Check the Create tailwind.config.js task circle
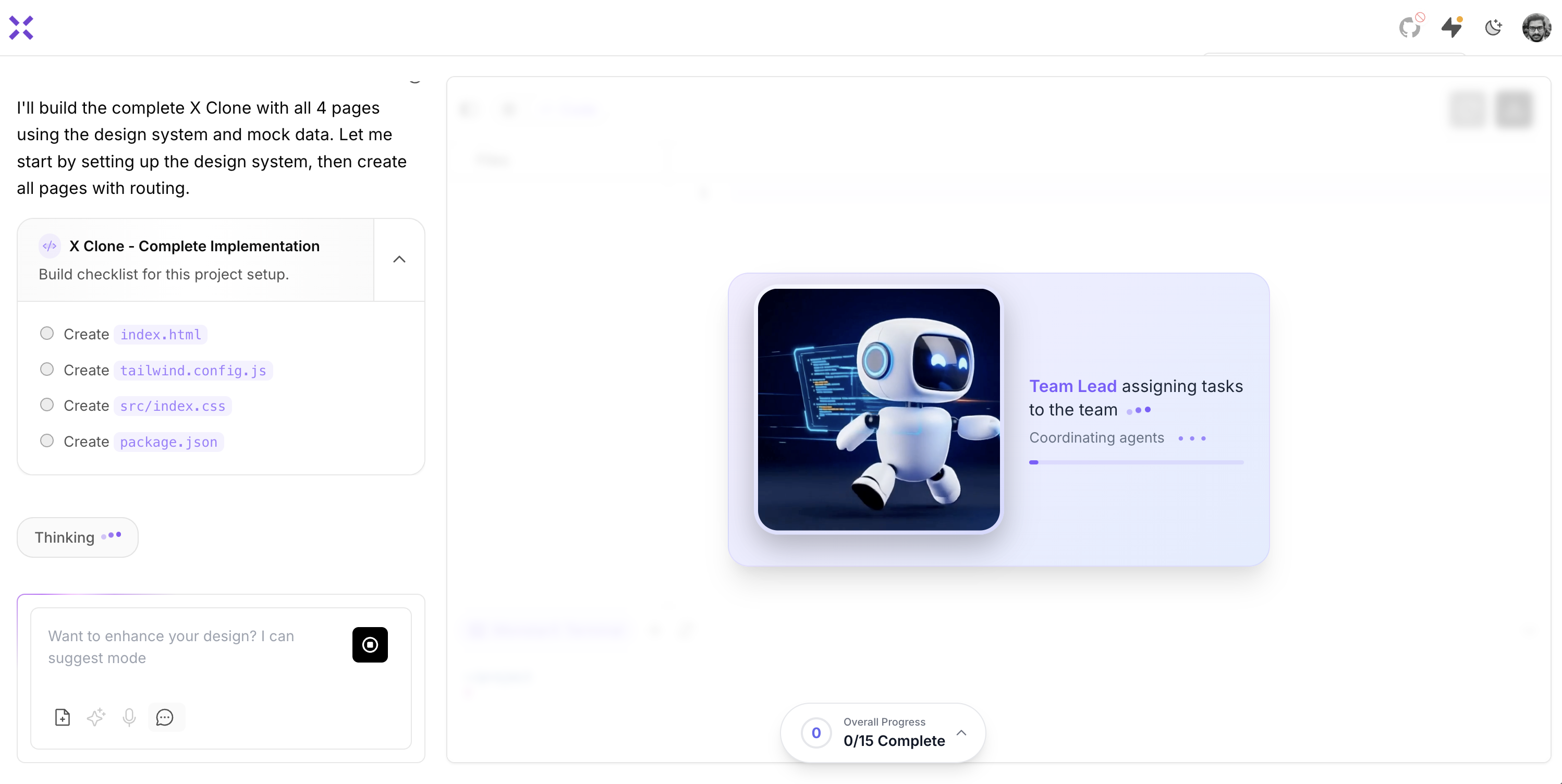Viewport: 1562px width, 784px height. 47,369
